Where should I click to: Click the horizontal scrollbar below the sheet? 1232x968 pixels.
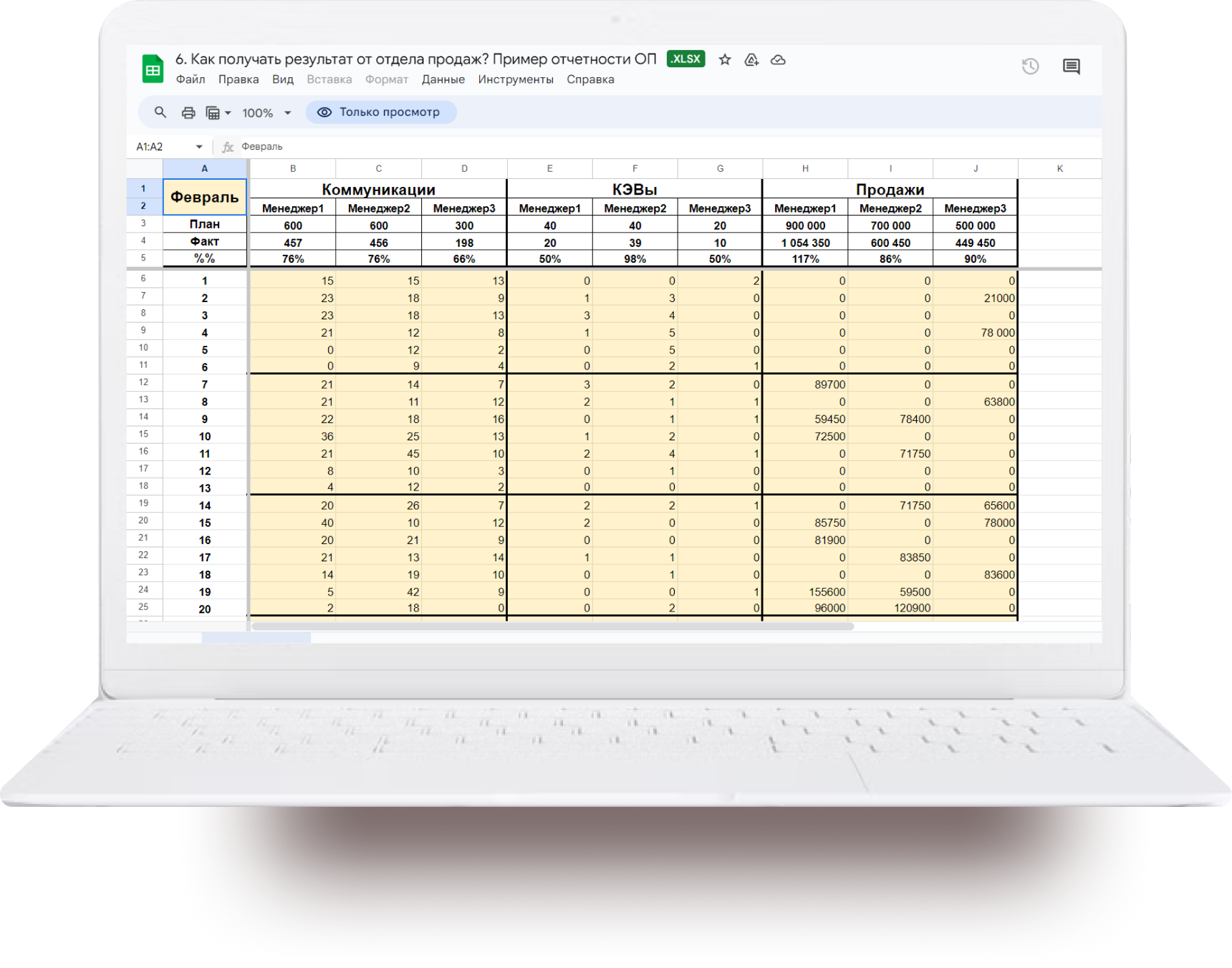click(x=552, y=626)
